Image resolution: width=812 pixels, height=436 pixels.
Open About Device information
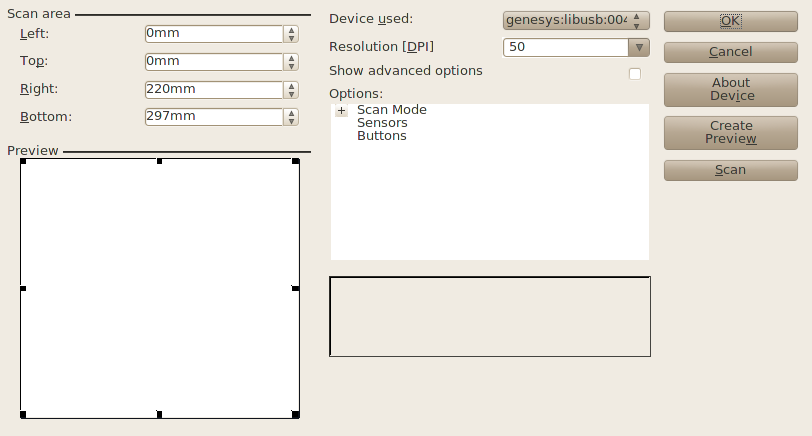(x=731, y=90)
